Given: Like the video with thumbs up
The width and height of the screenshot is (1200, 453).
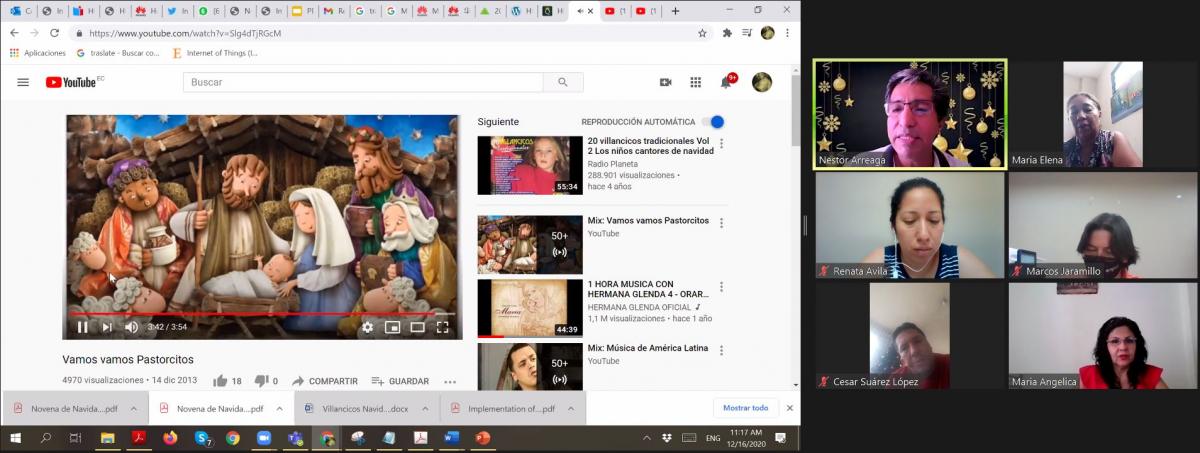Looking at the screenshot, I should (x=222, y=381).
